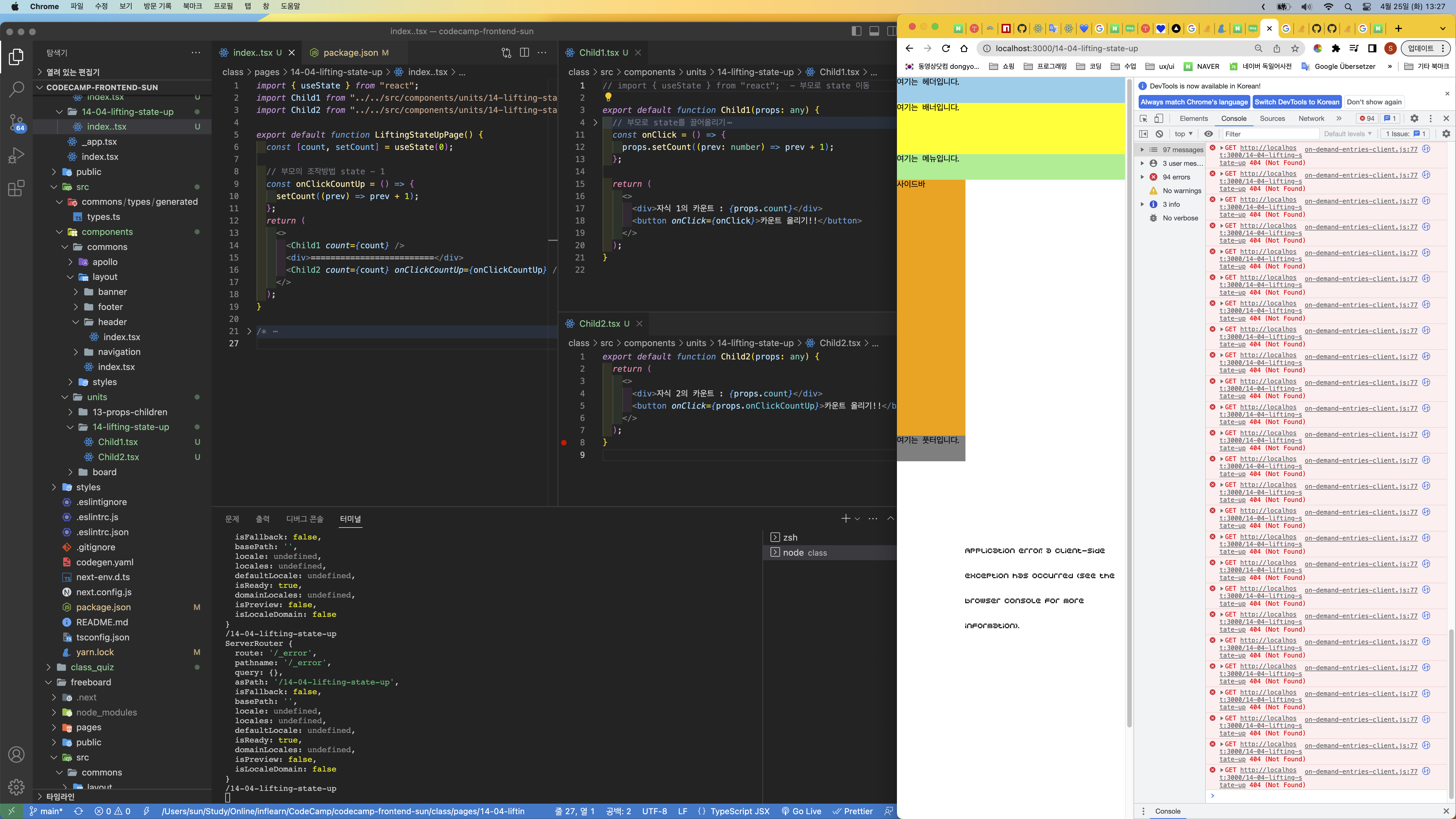Open the Explorer view in VS Code activity bar
Viewport: 1456px width, 819px height.
[16, 57]
